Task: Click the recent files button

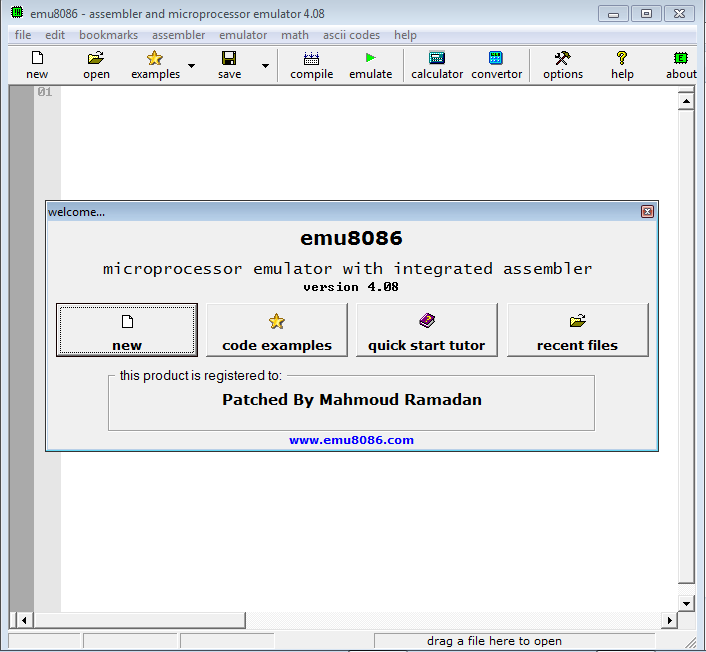Action: (577, 330)
